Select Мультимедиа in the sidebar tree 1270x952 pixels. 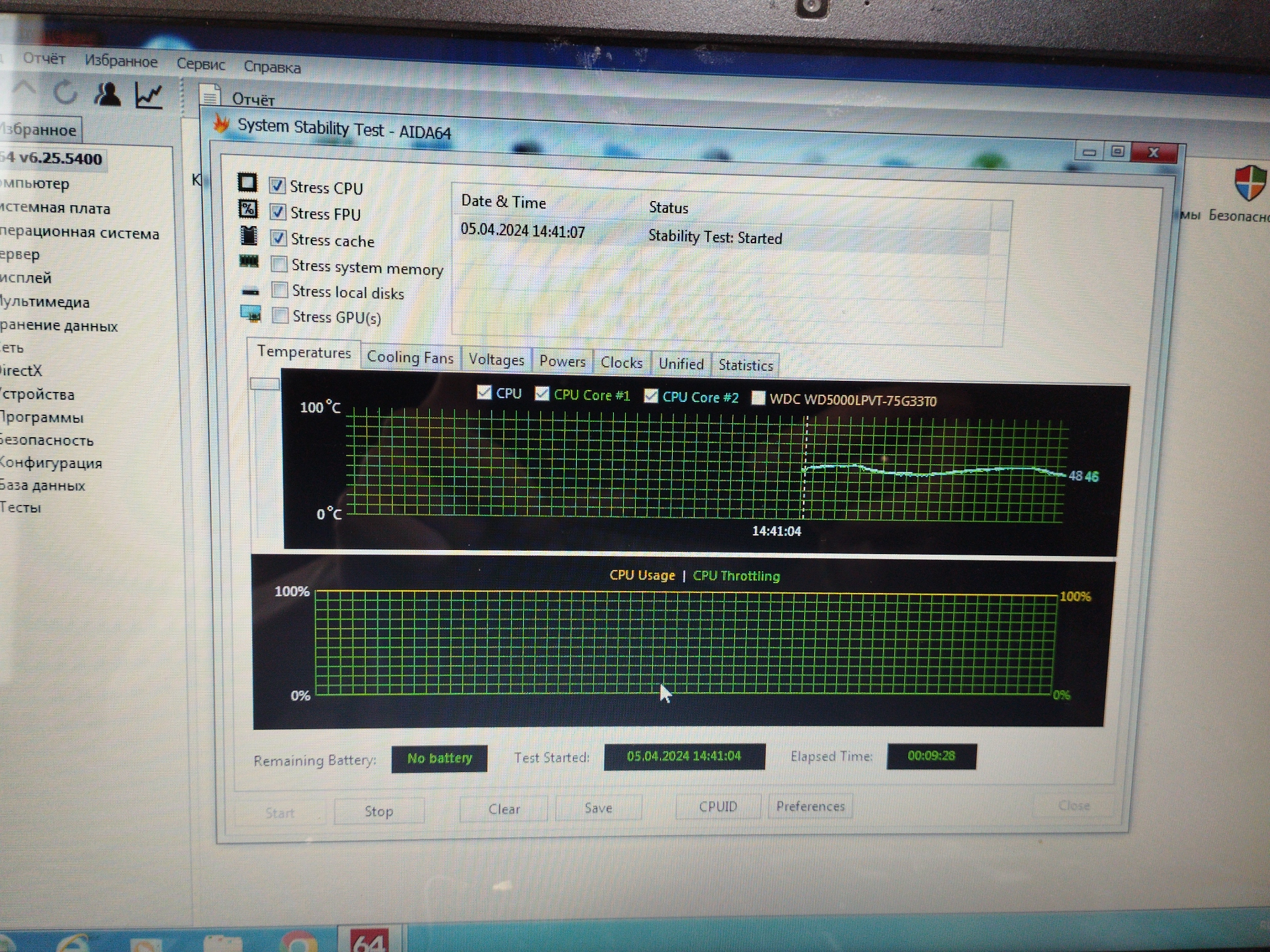[x=45, y=302]
